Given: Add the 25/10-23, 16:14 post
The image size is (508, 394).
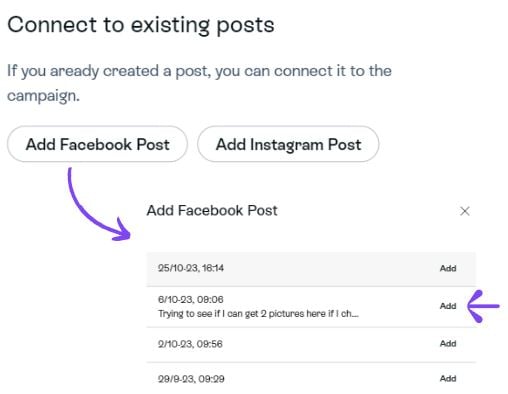Looking at the screenshot, I should (448, 268).
